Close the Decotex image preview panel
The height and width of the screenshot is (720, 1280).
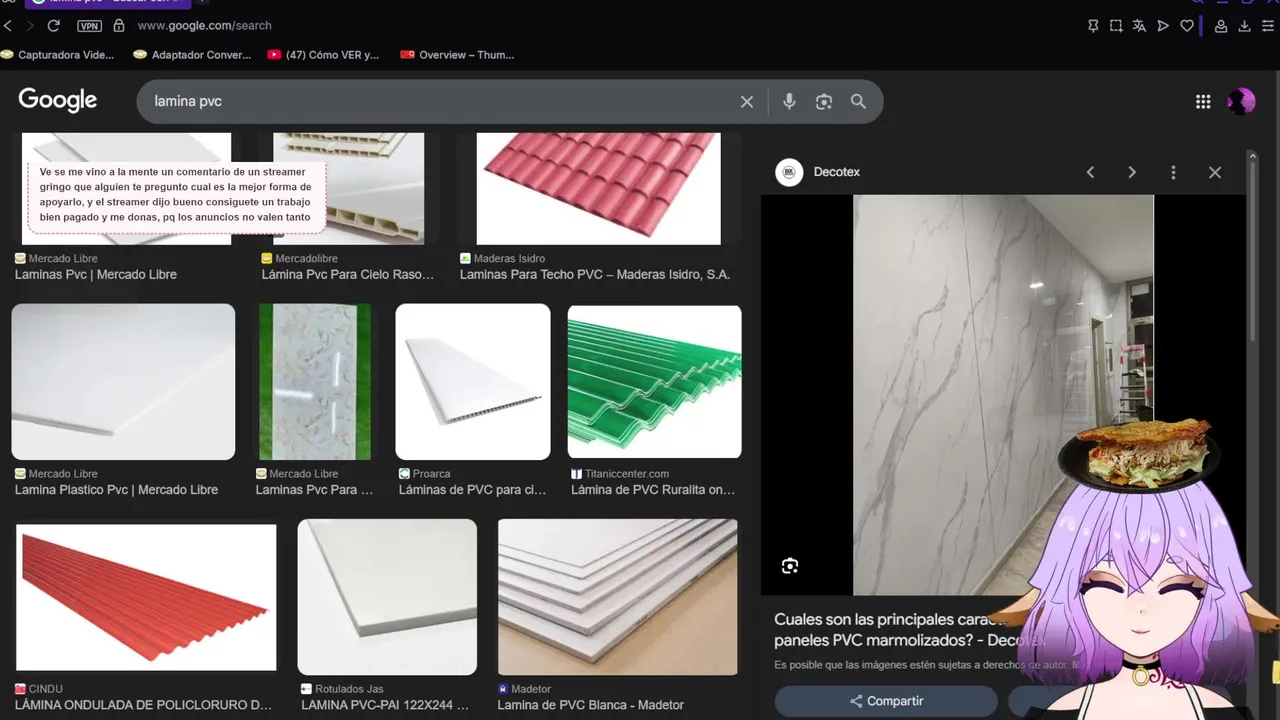point(1215,172)
